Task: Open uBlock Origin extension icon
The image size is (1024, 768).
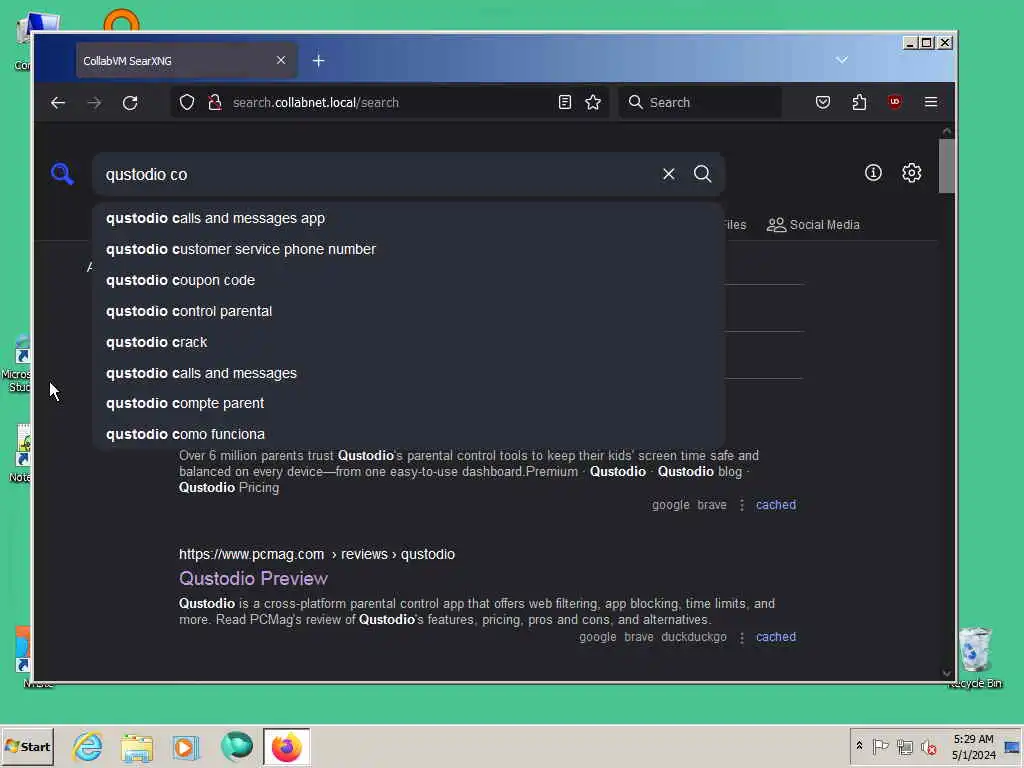Action: tap(895, 102)
